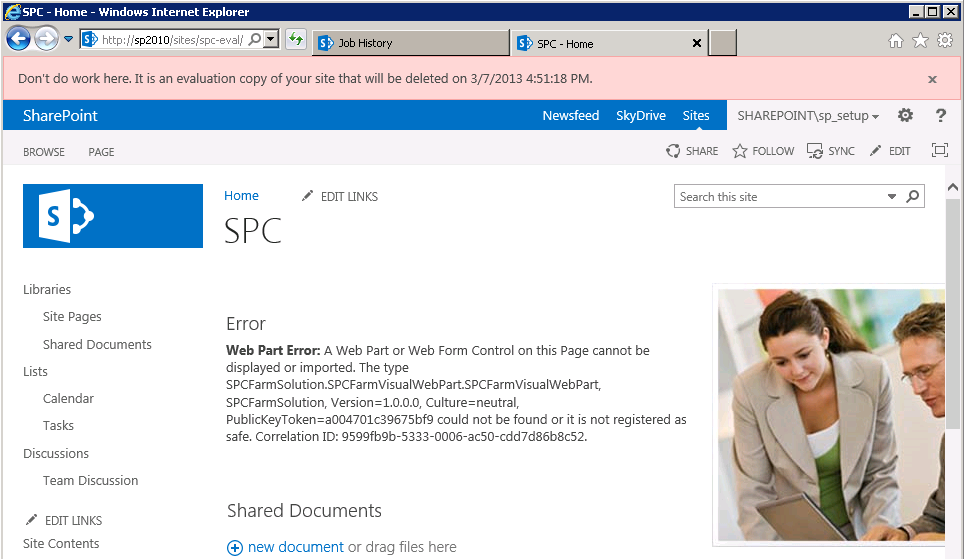Open the Lists quick launch heading
The height and width of the screenshot is (559, 964).
click(x=35, y=371)
